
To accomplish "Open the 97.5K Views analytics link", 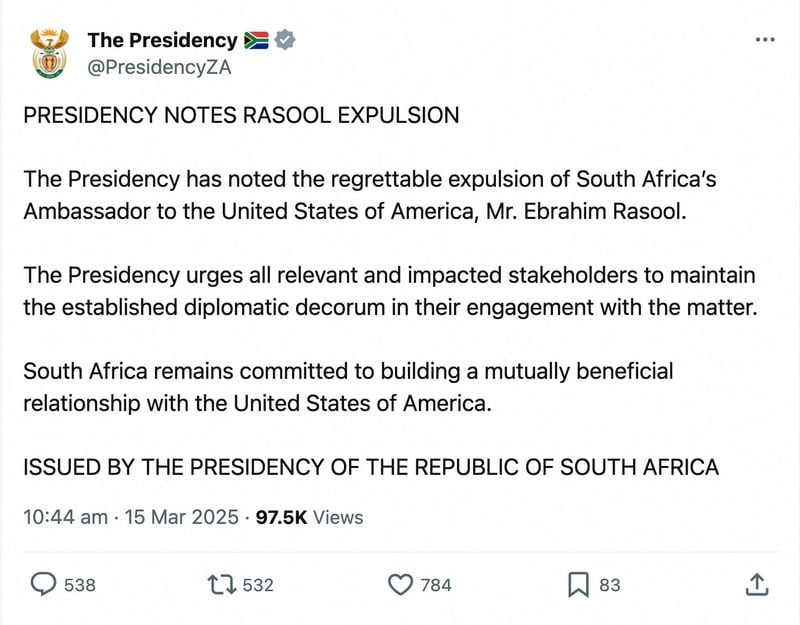I will click(310, 517).
